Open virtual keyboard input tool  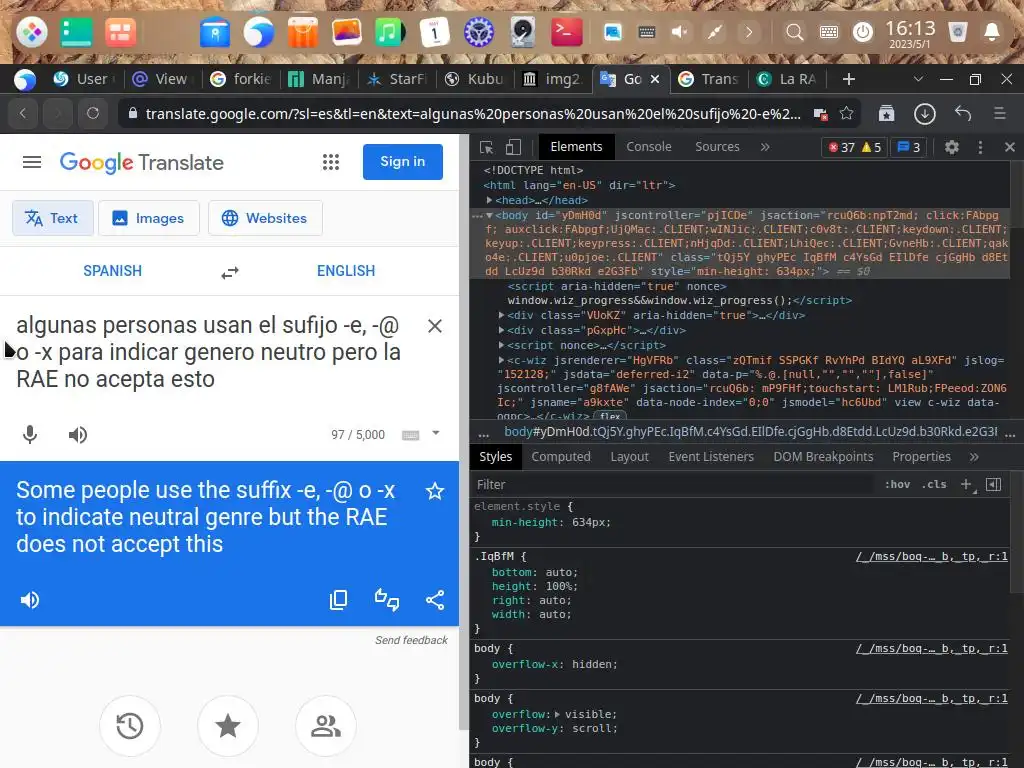coord(410,435)
